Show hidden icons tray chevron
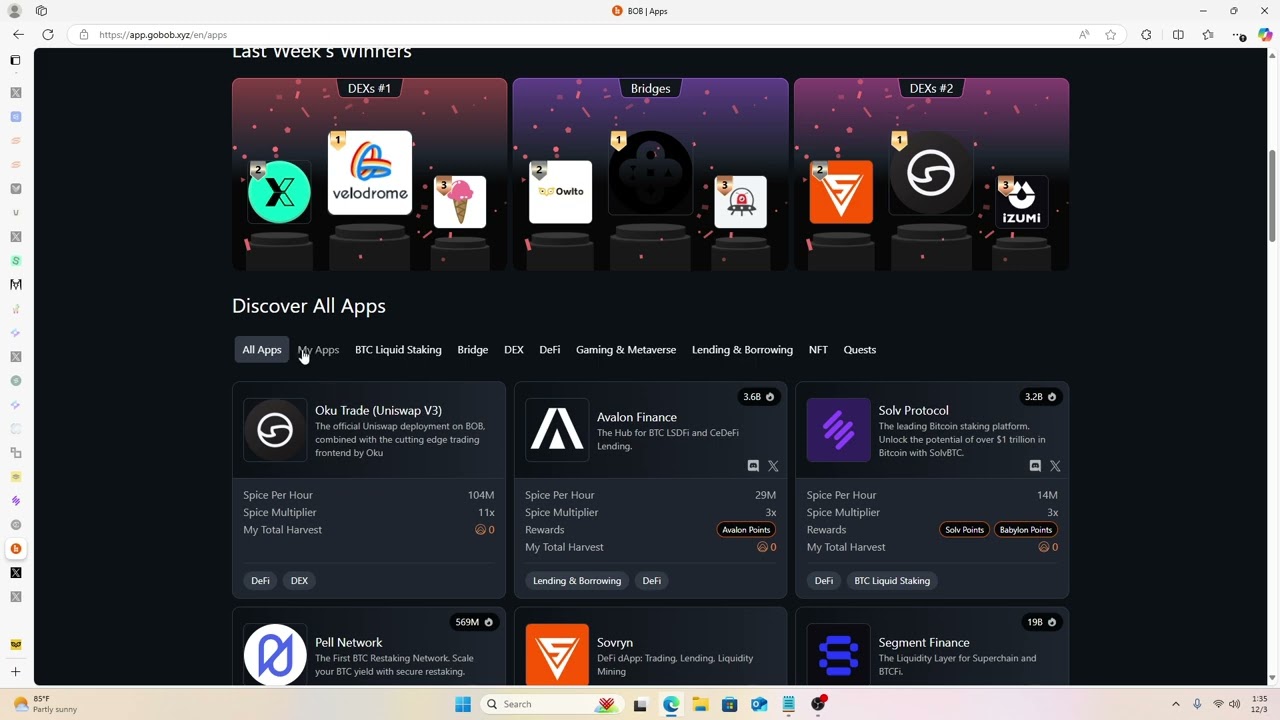The image size is (1280, 720). (x=1176, y=704)
